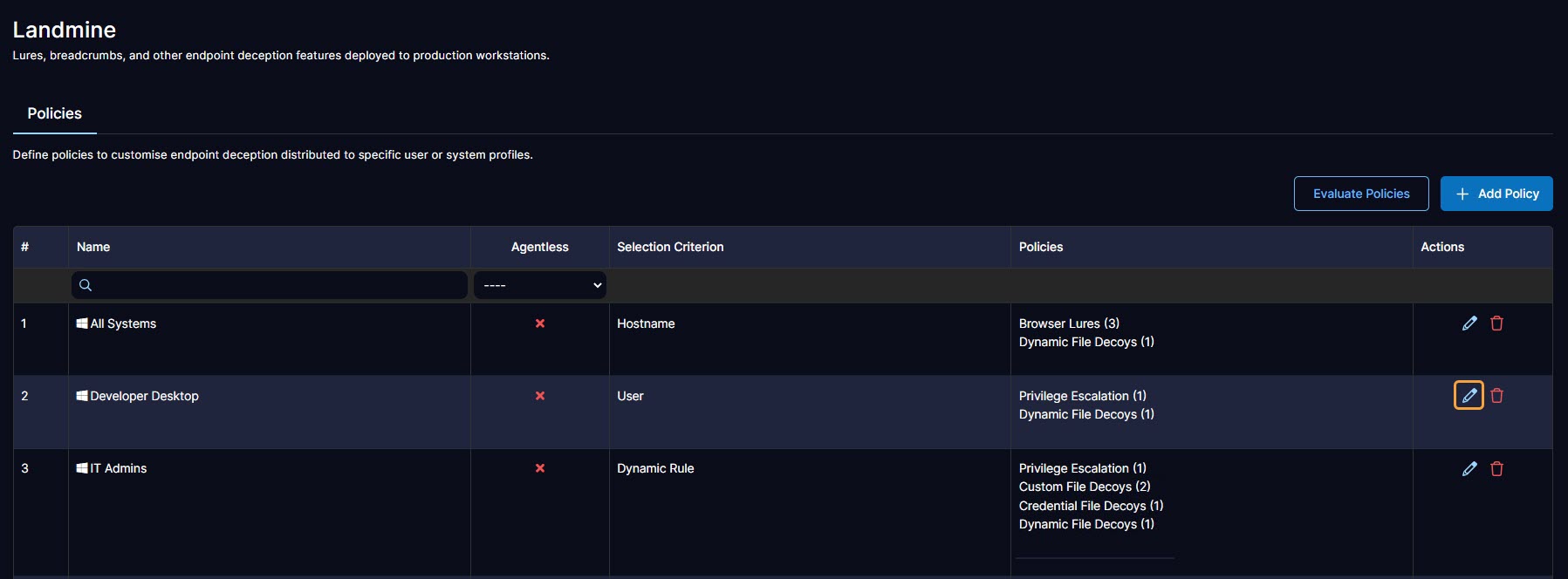1568x579 pixels.
Task: Edit the Developer Desktop policy
Action: tap(1469, 396)
